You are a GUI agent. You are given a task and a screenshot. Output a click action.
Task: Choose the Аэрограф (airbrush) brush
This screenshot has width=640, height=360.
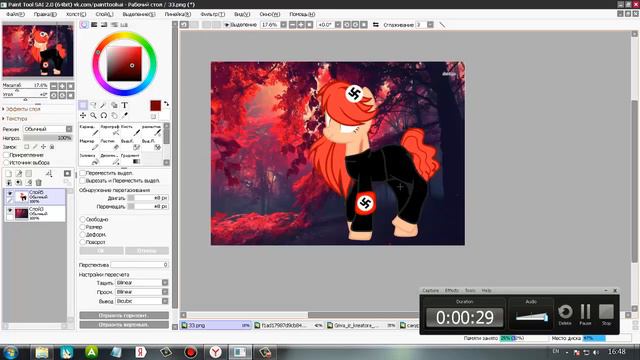(110, 130)
